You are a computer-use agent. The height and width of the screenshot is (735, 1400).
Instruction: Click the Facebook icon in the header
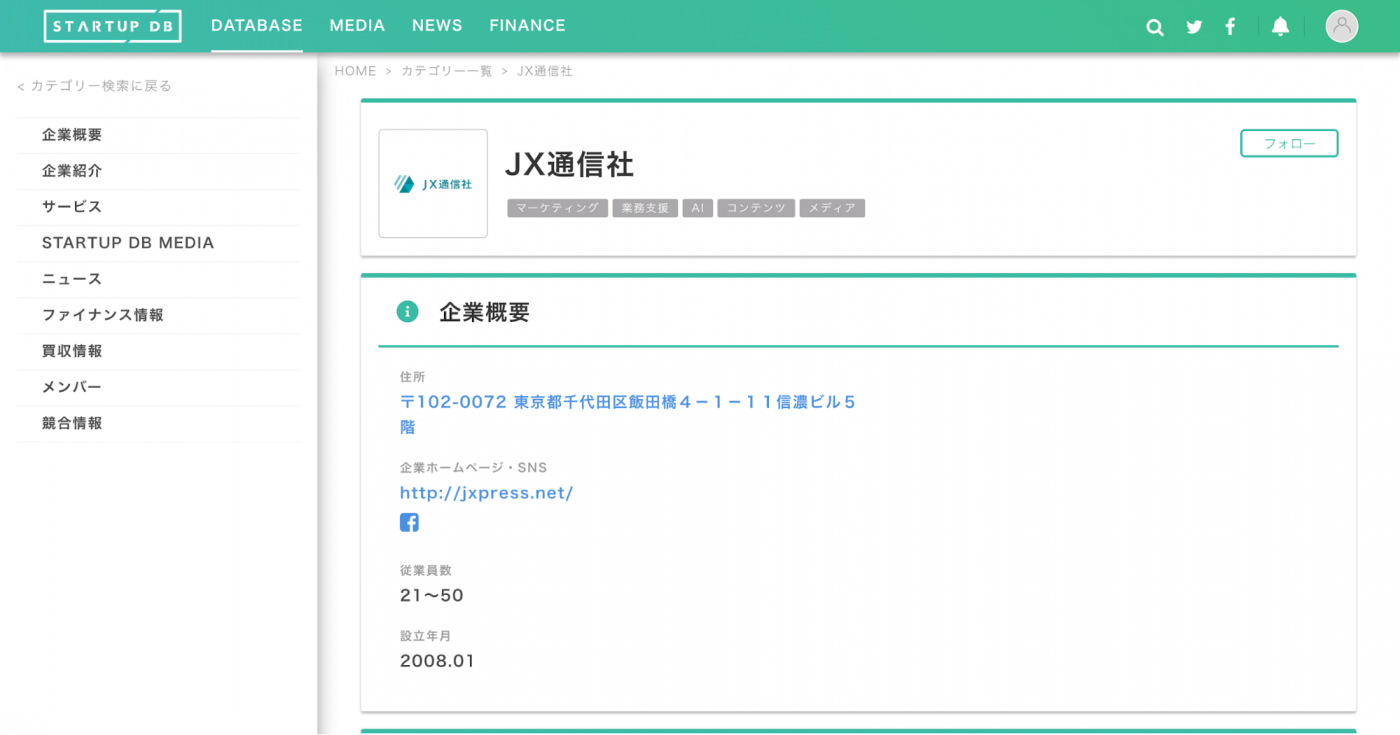(1230, 26)
